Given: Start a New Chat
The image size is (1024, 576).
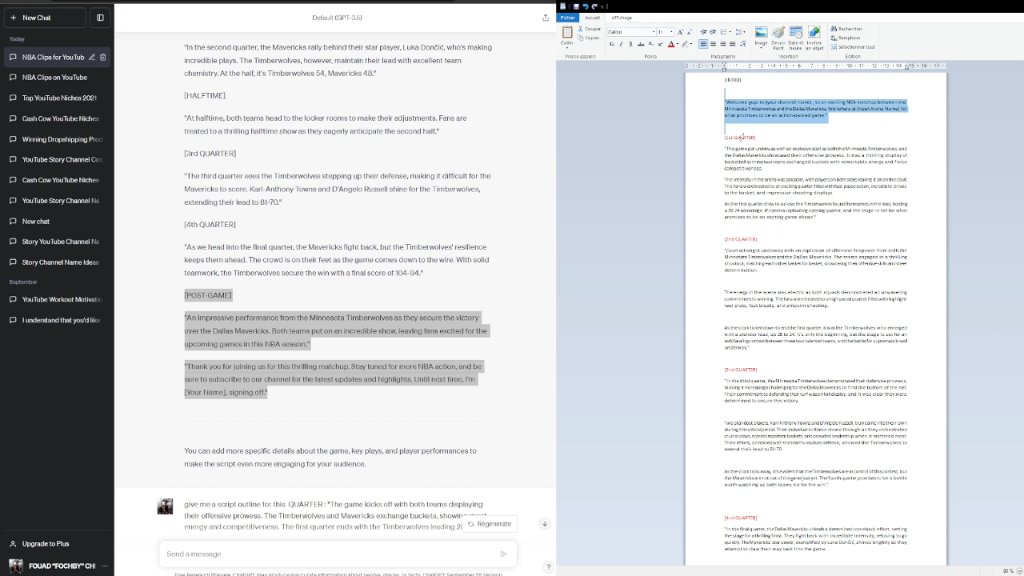Looking at the screenshot, I should click(44, 18).
